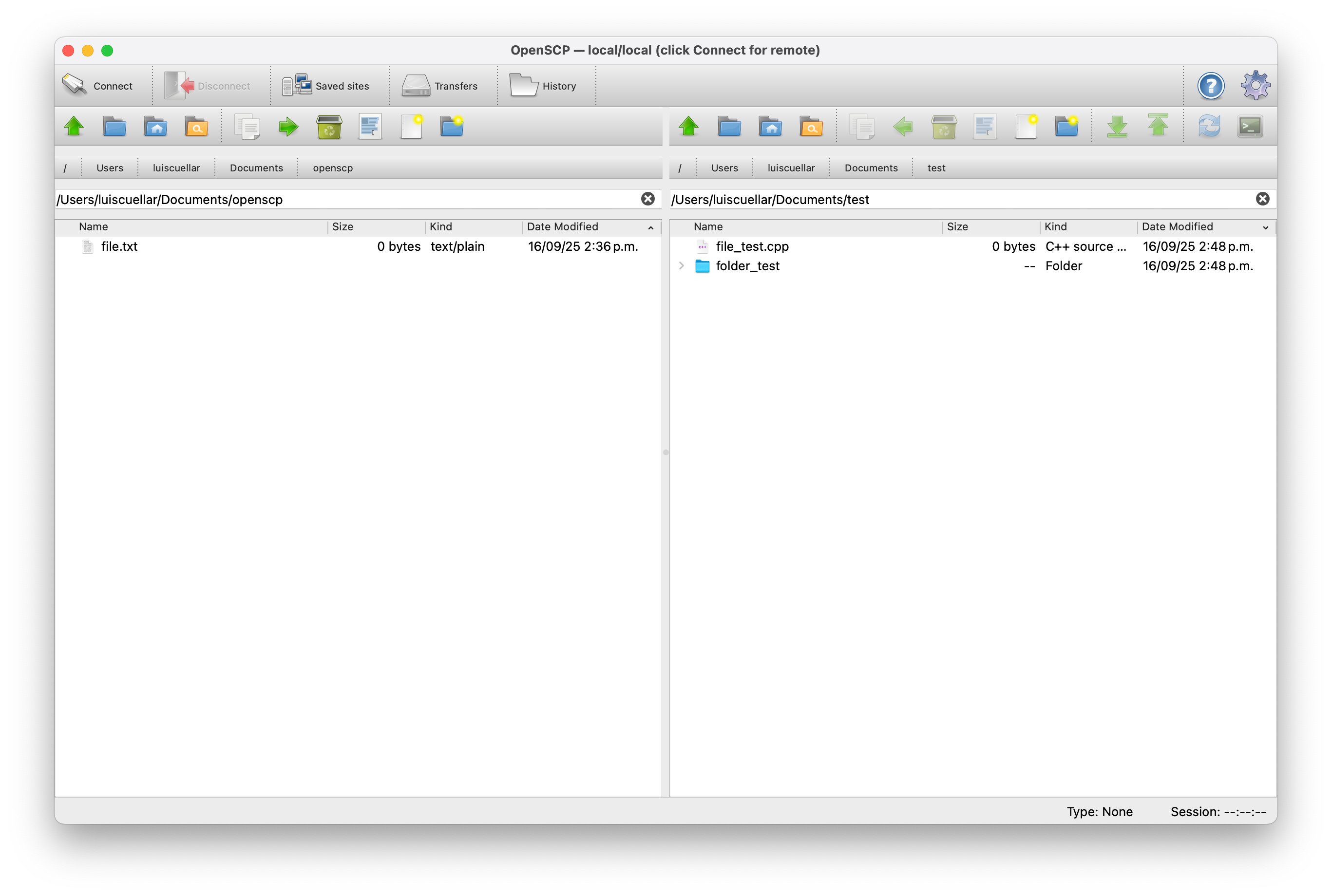The height and width of the screenshot is (896, 1332).
Task: Clear the right path field
Action: click(1262, 199)
